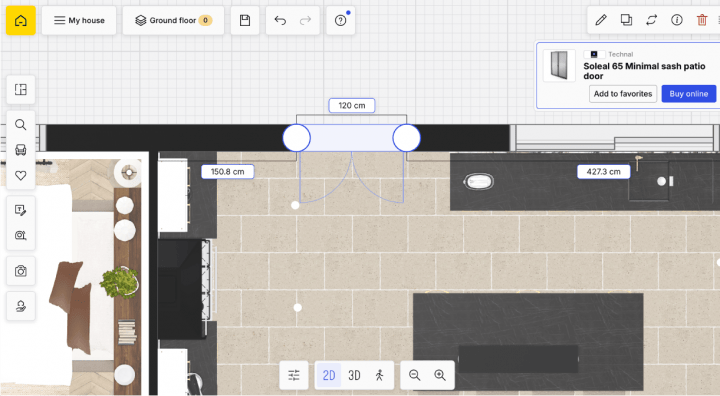
Task: Open the Ground floor level selector
Action: [173, 21]
